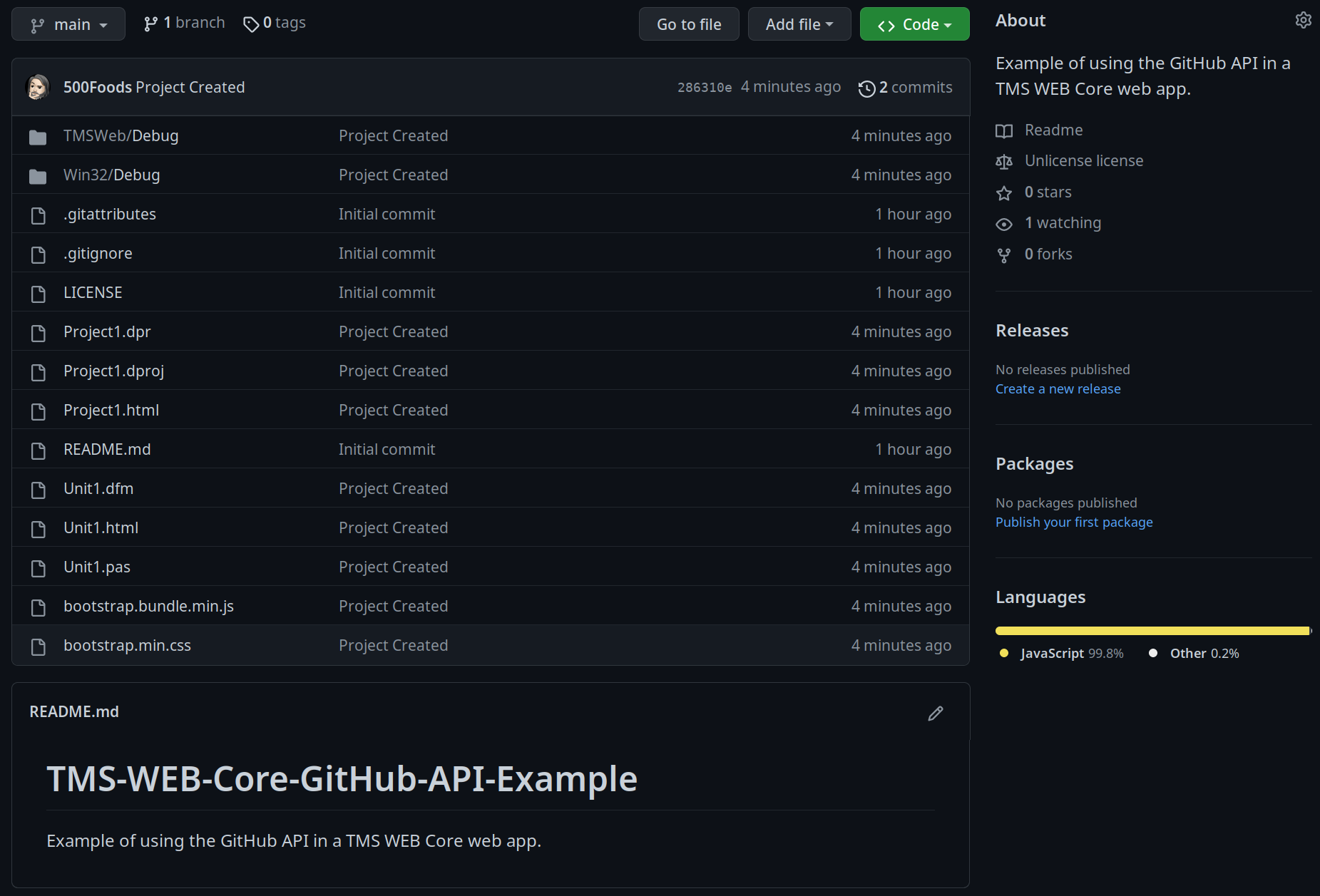
Task: Open the Project1.html file
Action: [111, 410]
